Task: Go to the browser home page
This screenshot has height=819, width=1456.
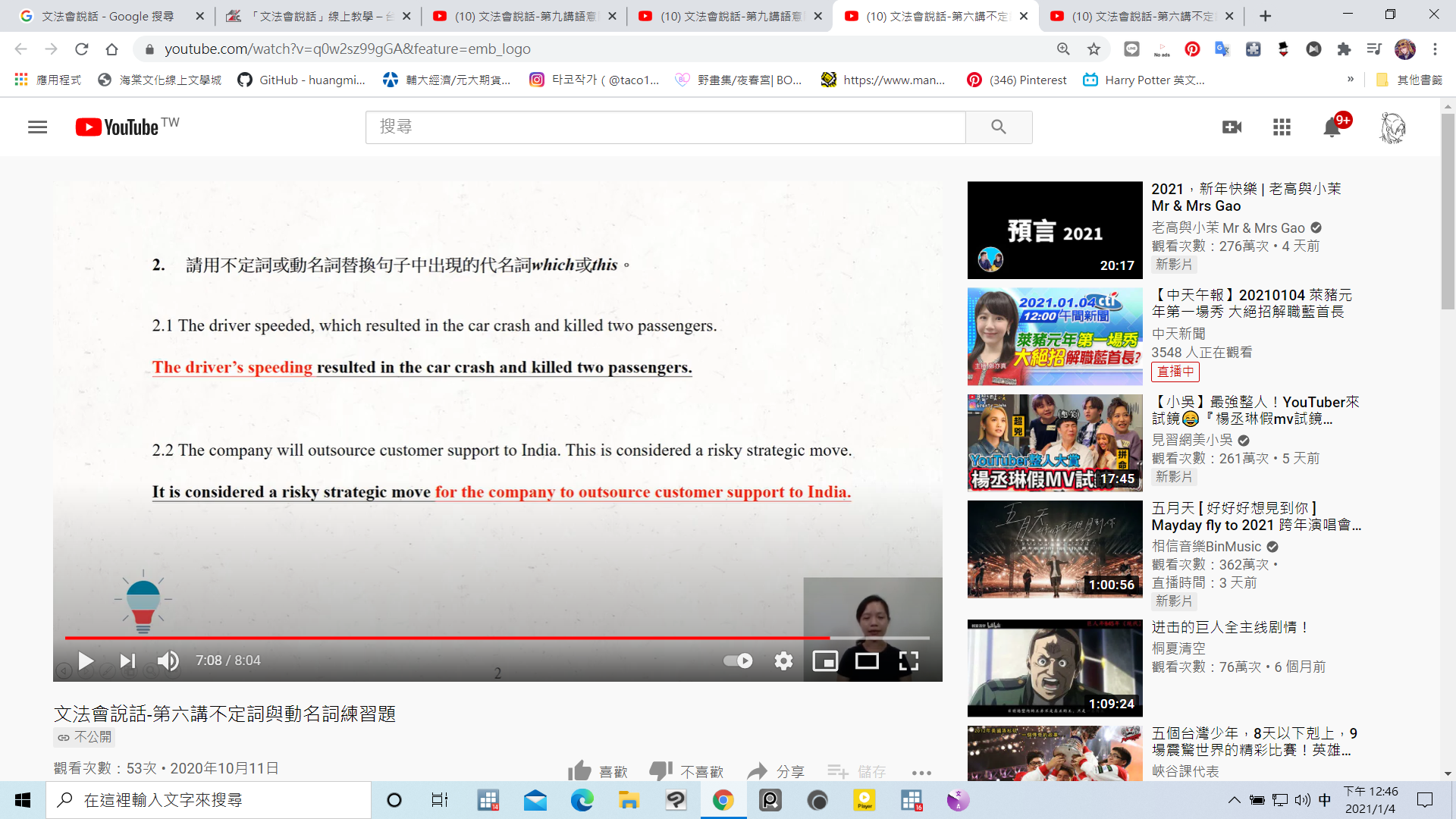Action: [111, 49]
